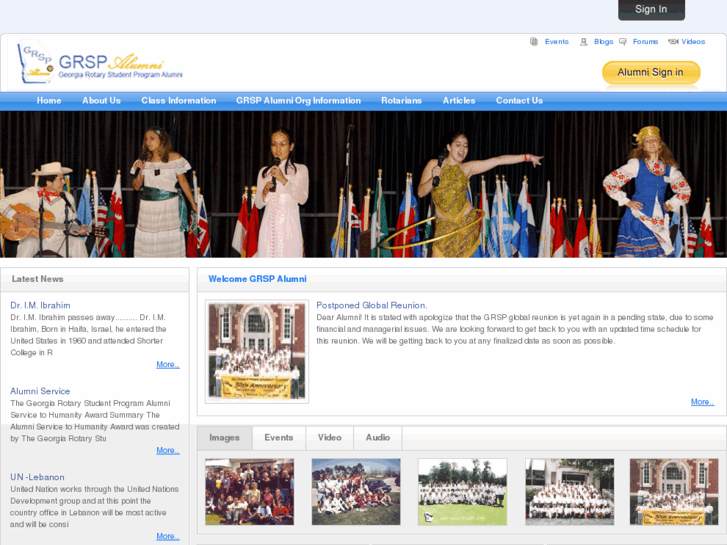Open the Forums link

point(645,42)
